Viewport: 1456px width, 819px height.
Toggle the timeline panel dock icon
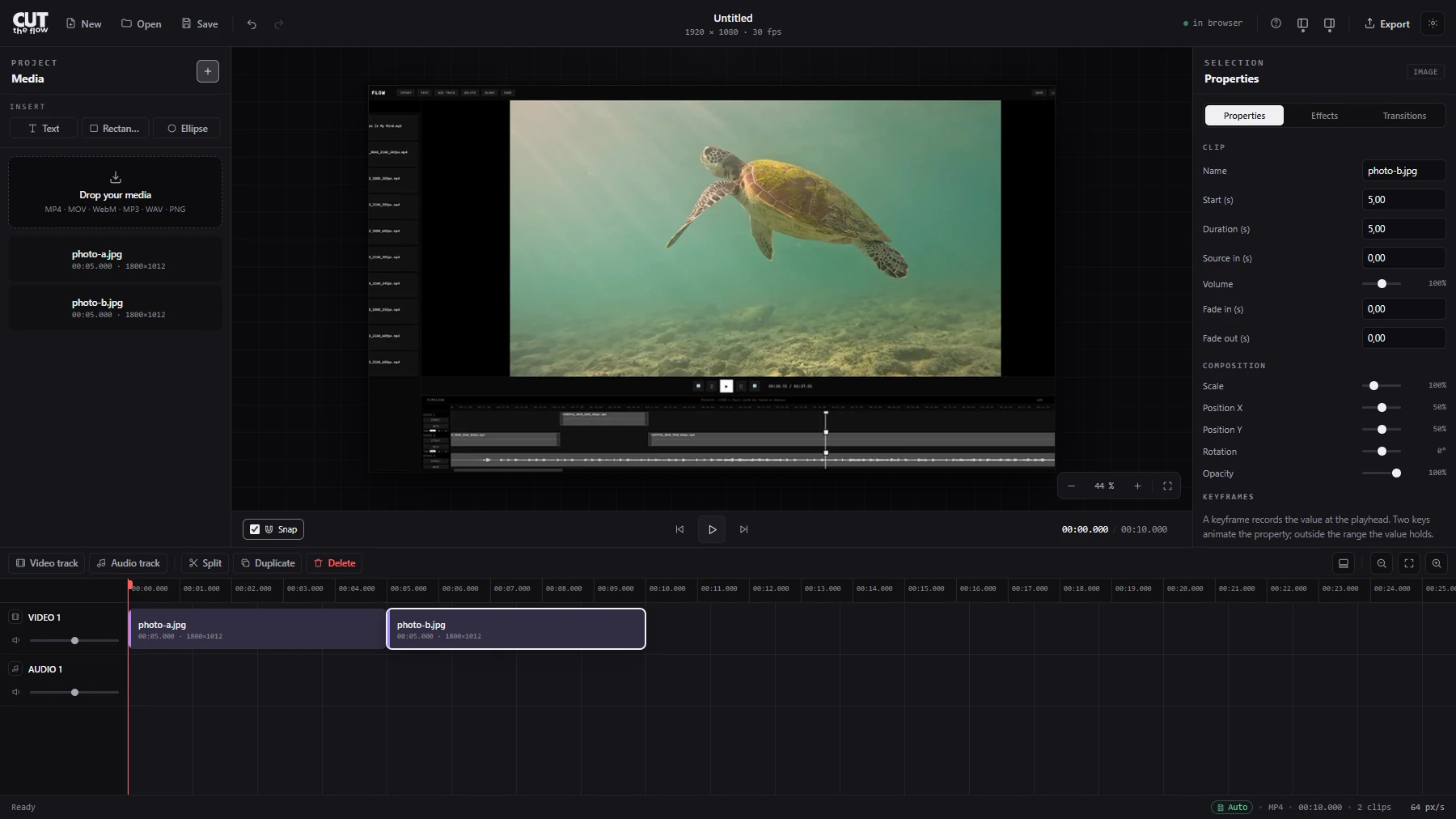coord(1344,563)
